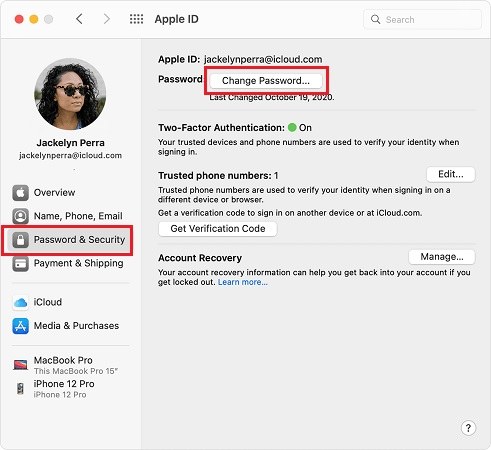Click the 'Jackelyn Perra' name under photo

pos(70,143)
